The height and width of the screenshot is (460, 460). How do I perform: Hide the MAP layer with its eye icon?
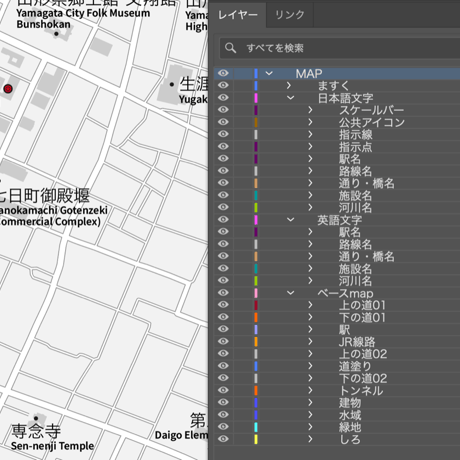[x=223, y=73]
